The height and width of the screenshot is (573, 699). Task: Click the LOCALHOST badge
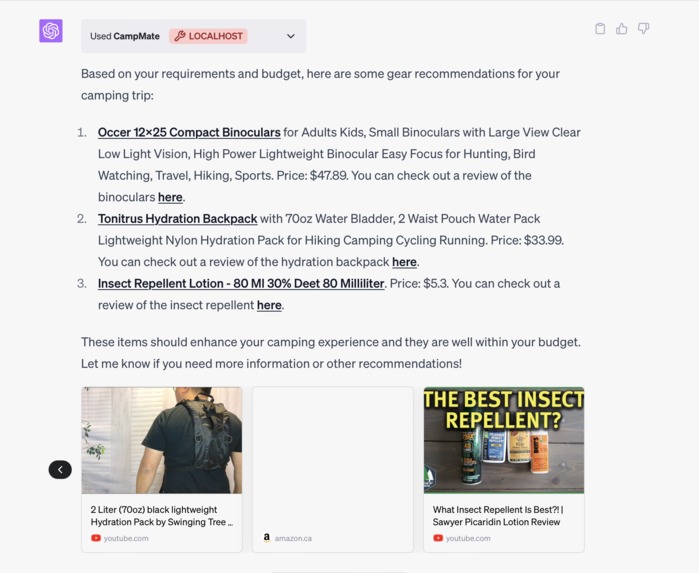pyautogui.click(x=209, y=36)
